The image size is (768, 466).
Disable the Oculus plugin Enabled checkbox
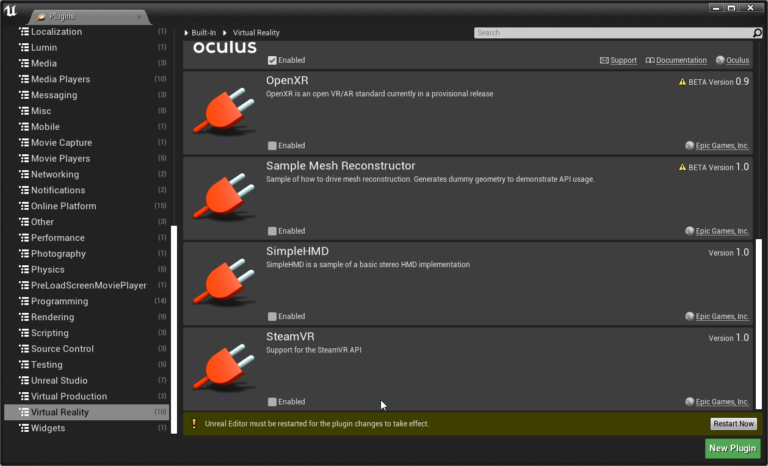tap(272, 60)
